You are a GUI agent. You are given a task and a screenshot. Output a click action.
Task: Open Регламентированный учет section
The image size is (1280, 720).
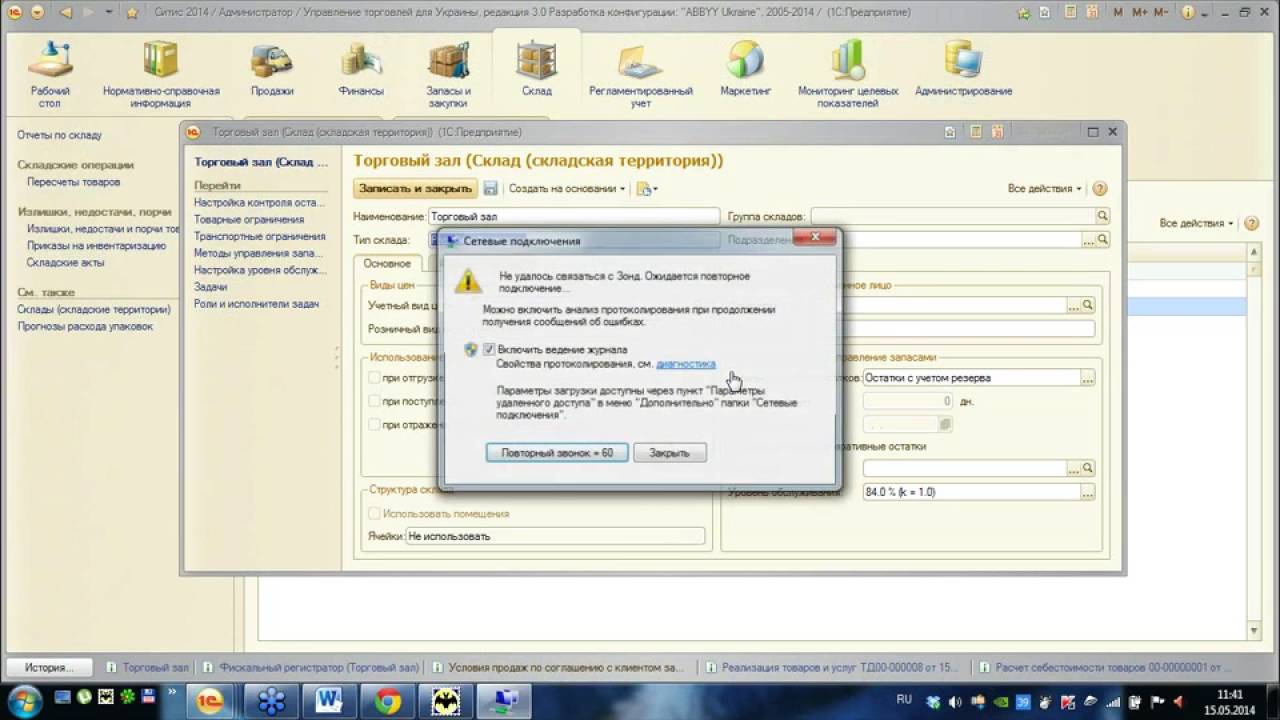[641, 74]
